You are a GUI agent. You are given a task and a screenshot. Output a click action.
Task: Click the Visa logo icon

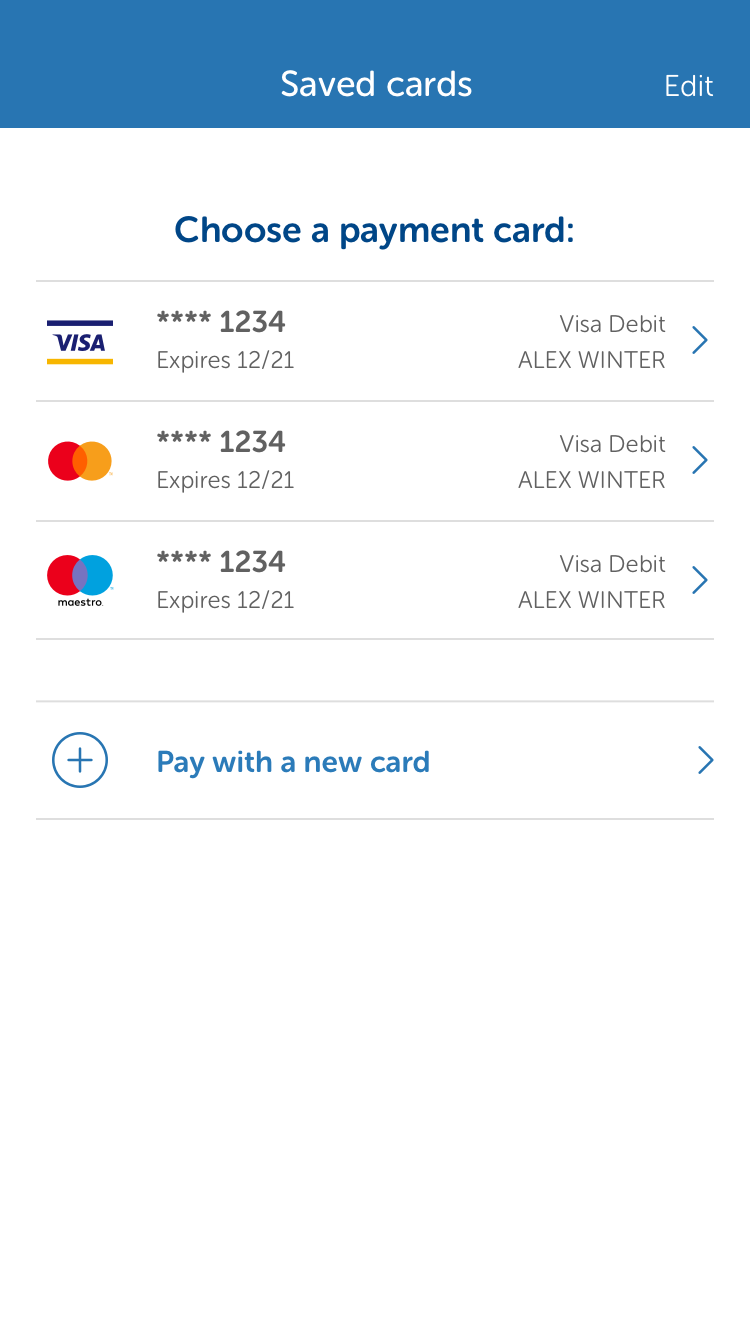[80, 342]
